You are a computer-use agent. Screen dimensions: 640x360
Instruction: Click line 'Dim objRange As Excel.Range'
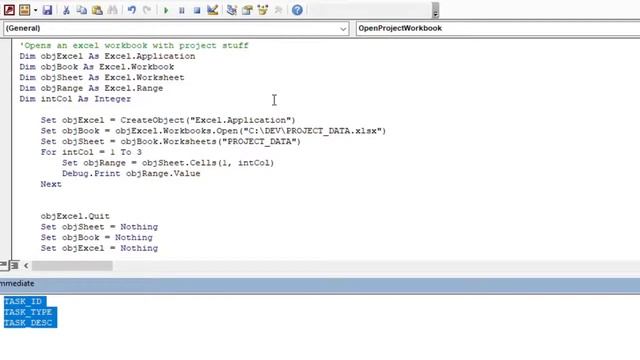click(x=91, y=88)
